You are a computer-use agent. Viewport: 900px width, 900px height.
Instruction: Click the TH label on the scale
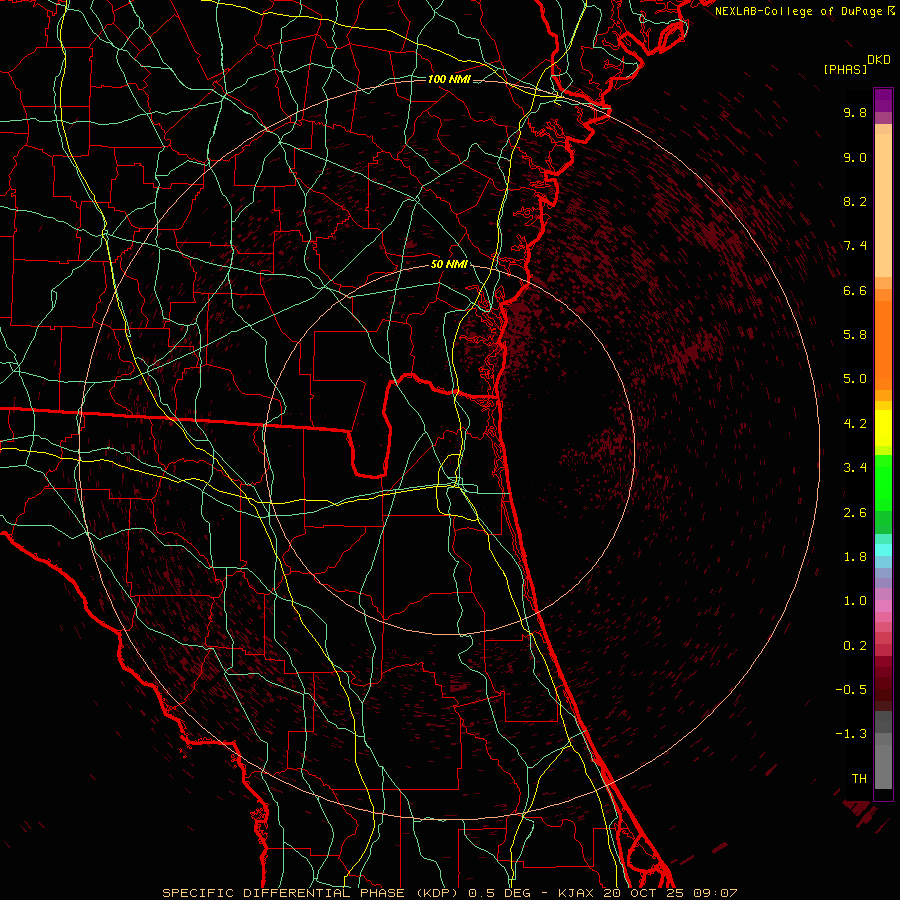pyautogui.click(x=859, y=779)
